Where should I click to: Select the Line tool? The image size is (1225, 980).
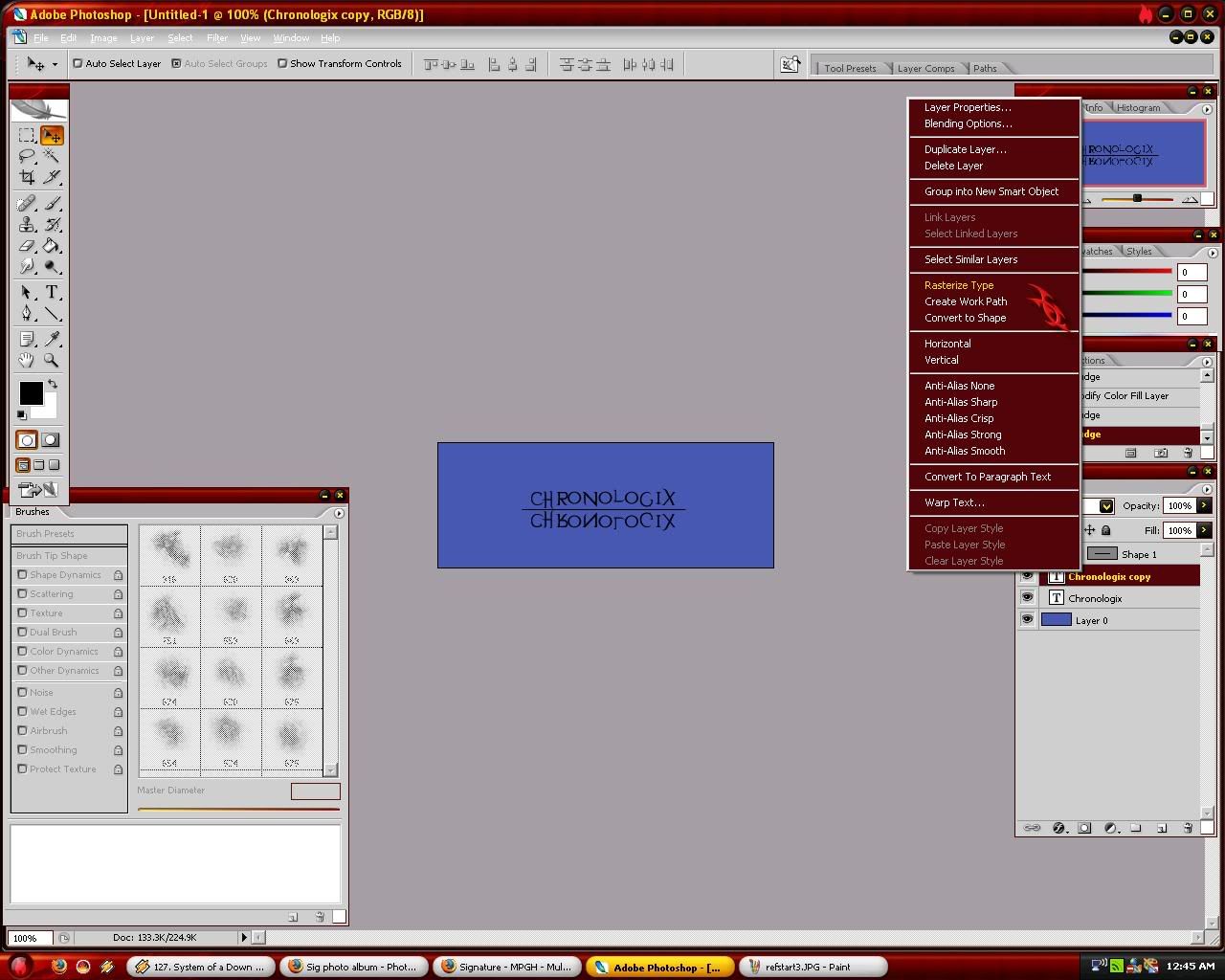[x=52, y=313]
